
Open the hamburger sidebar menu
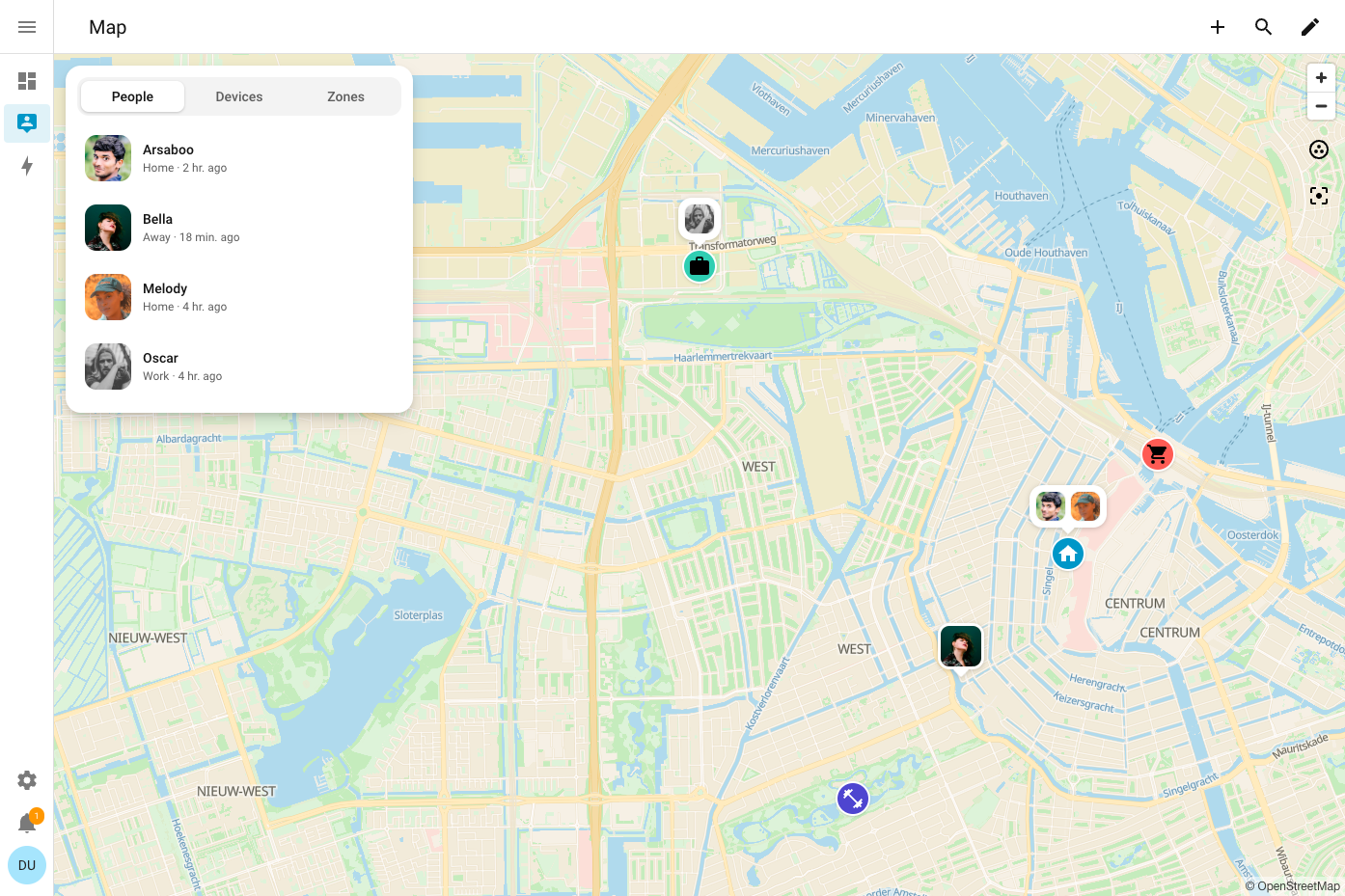click(27, 27)
